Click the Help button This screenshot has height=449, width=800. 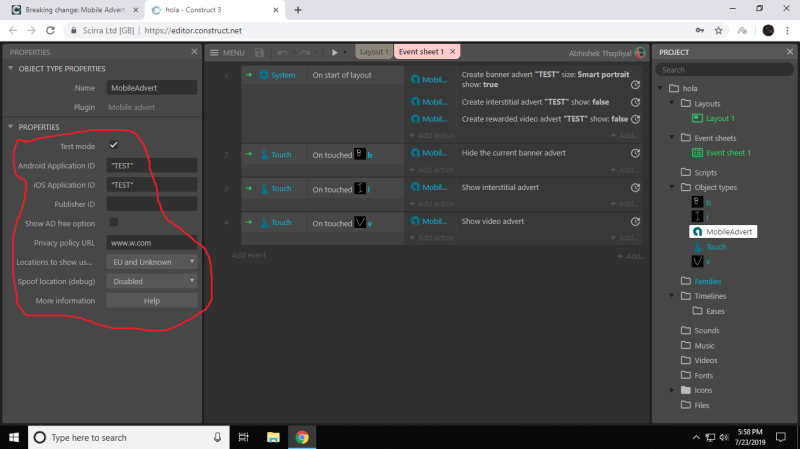point(152,301)
